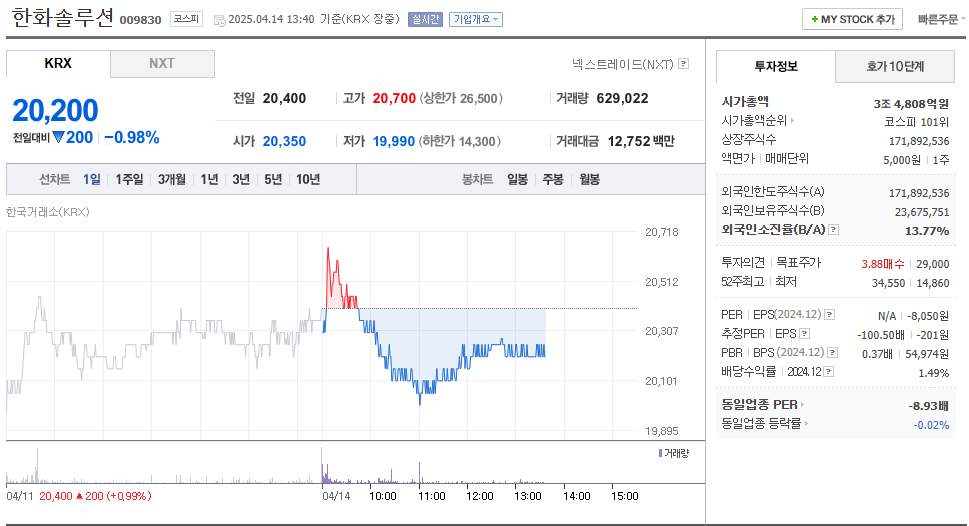Image resolution: width=969 pixels, height=526 pixels.
Task: Click the 3.88매수 investment opinion
Action: 882,264
